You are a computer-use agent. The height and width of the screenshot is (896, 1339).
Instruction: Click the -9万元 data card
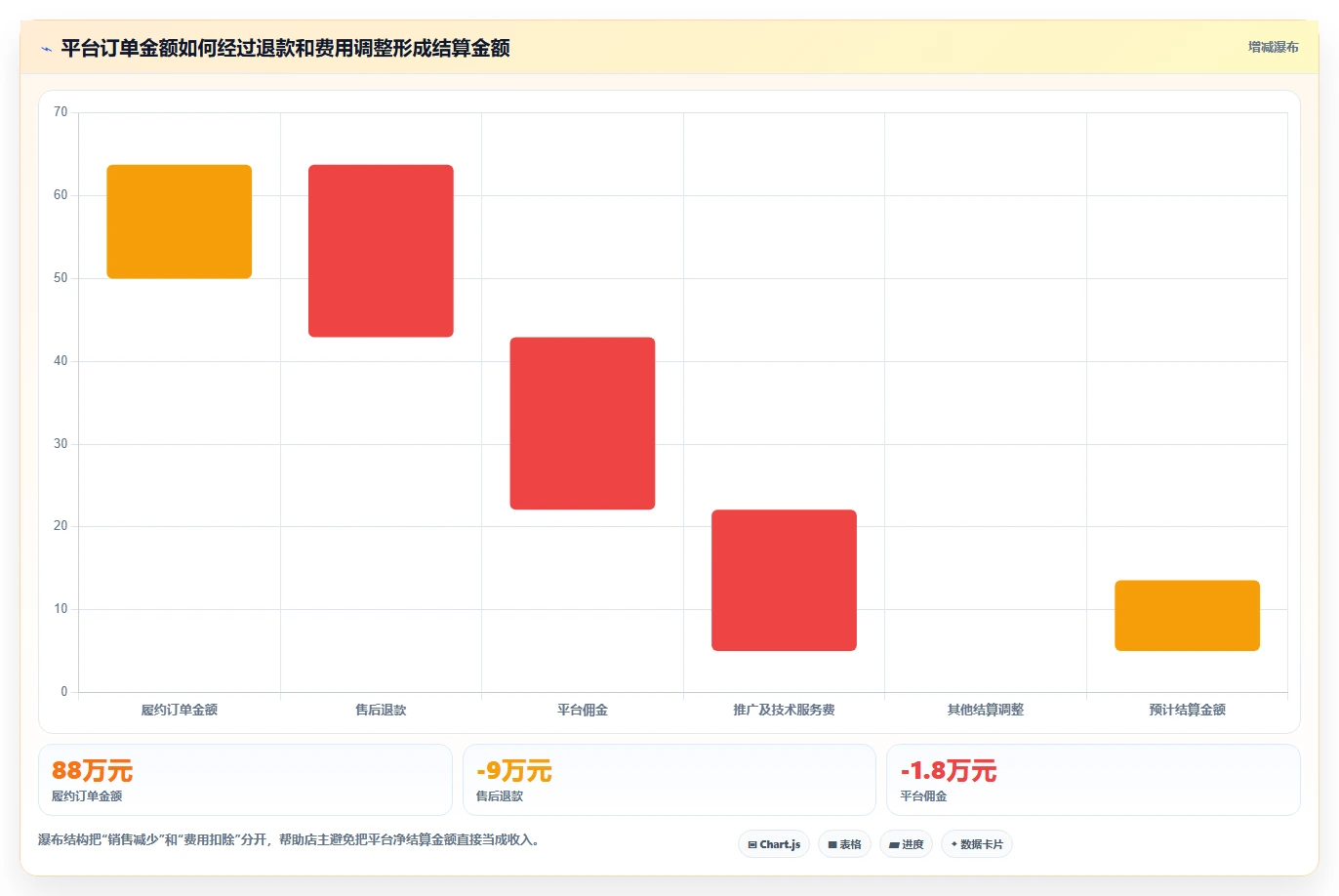[669, 780]
